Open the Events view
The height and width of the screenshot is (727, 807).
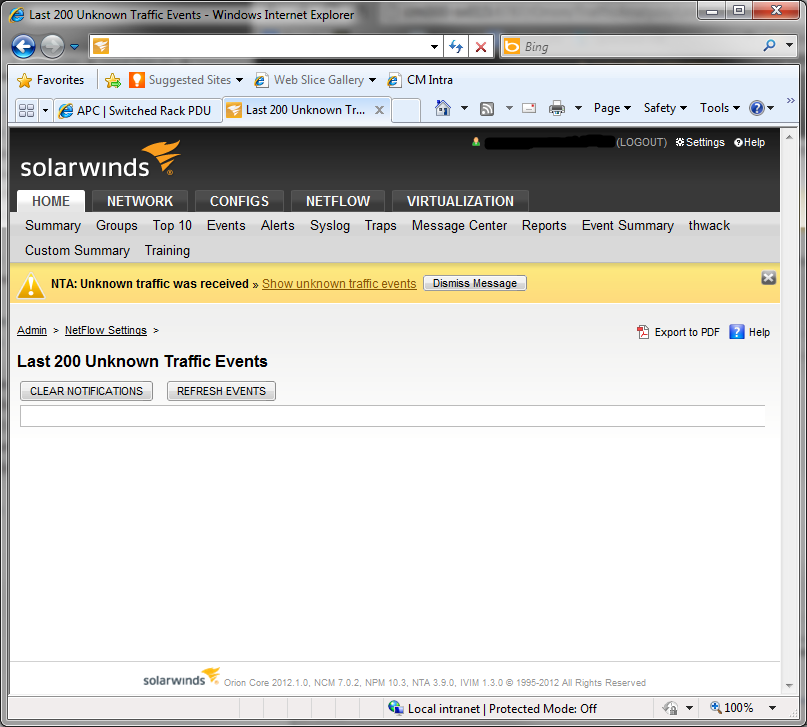coord(226,226)
